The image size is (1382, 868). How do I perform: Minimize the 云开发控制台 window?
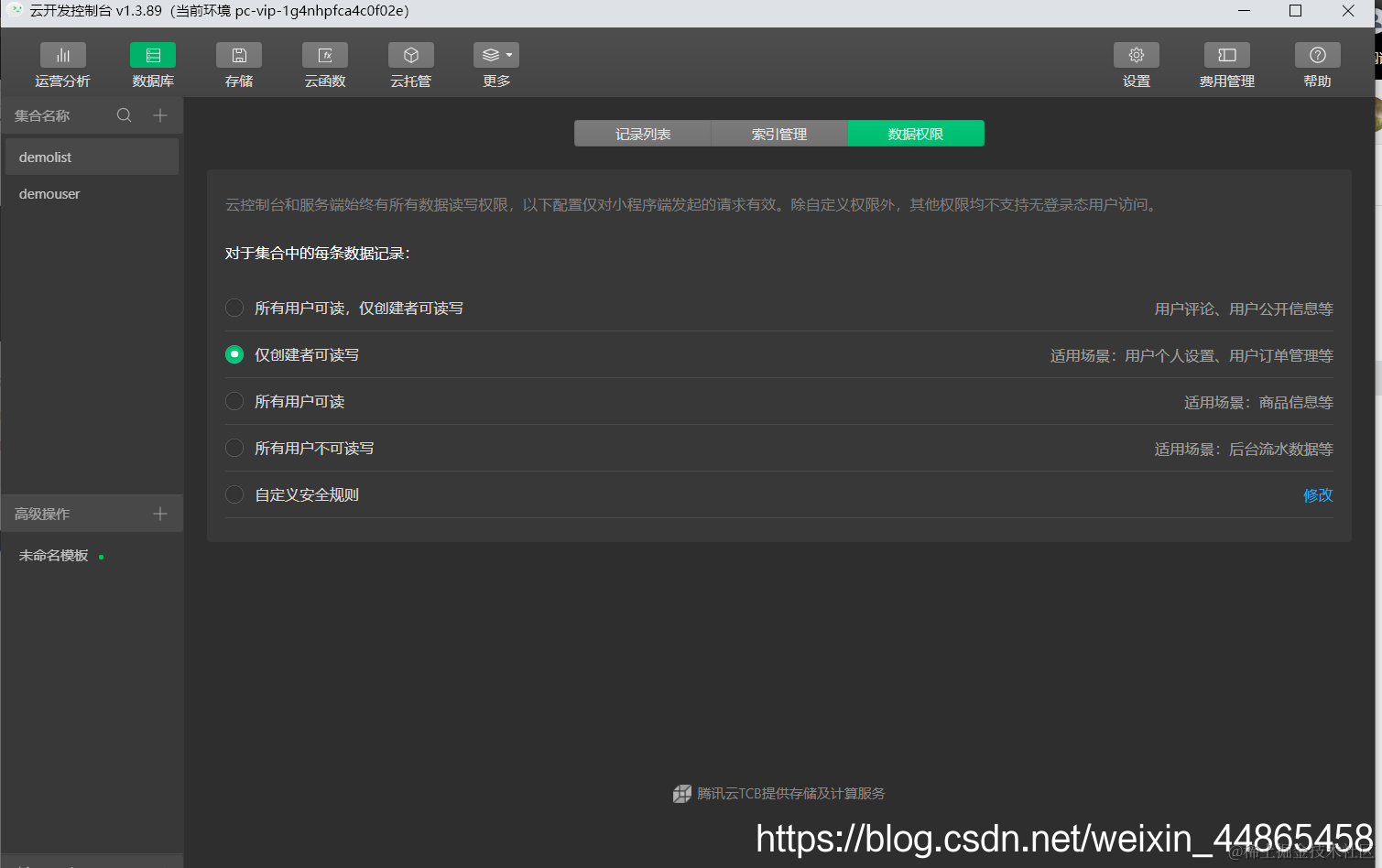pos(1244,11)
